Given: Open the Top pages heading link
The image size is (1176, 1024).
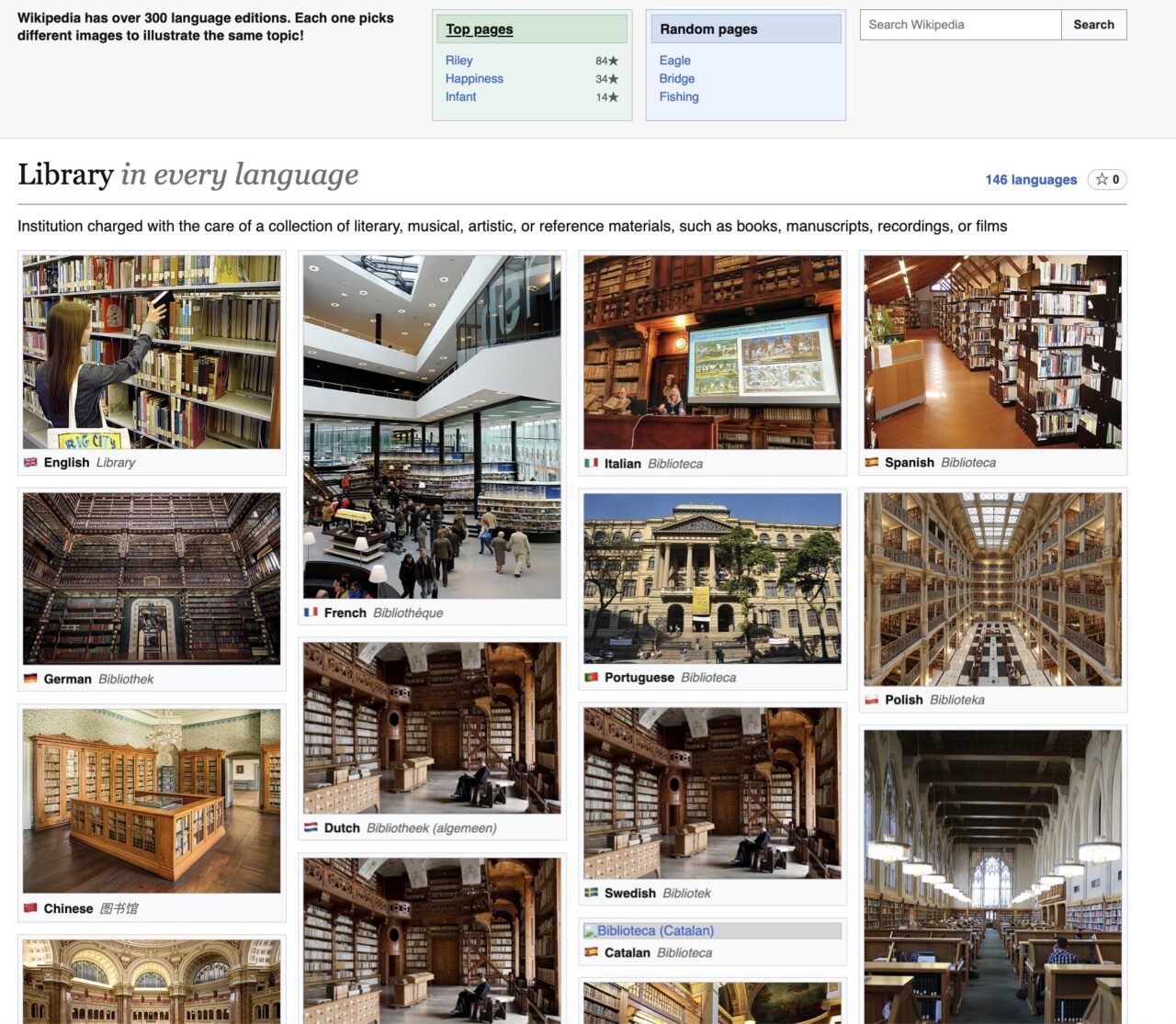Looking at the screenshot, I should pyautogui.click(x=479, y=29).
